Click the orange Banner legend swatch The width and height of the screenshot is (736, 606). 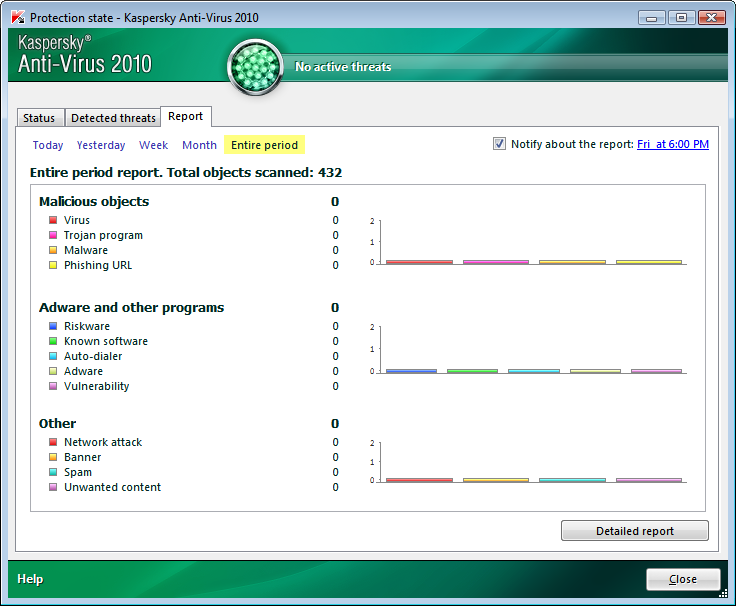(x=53, y=457)
